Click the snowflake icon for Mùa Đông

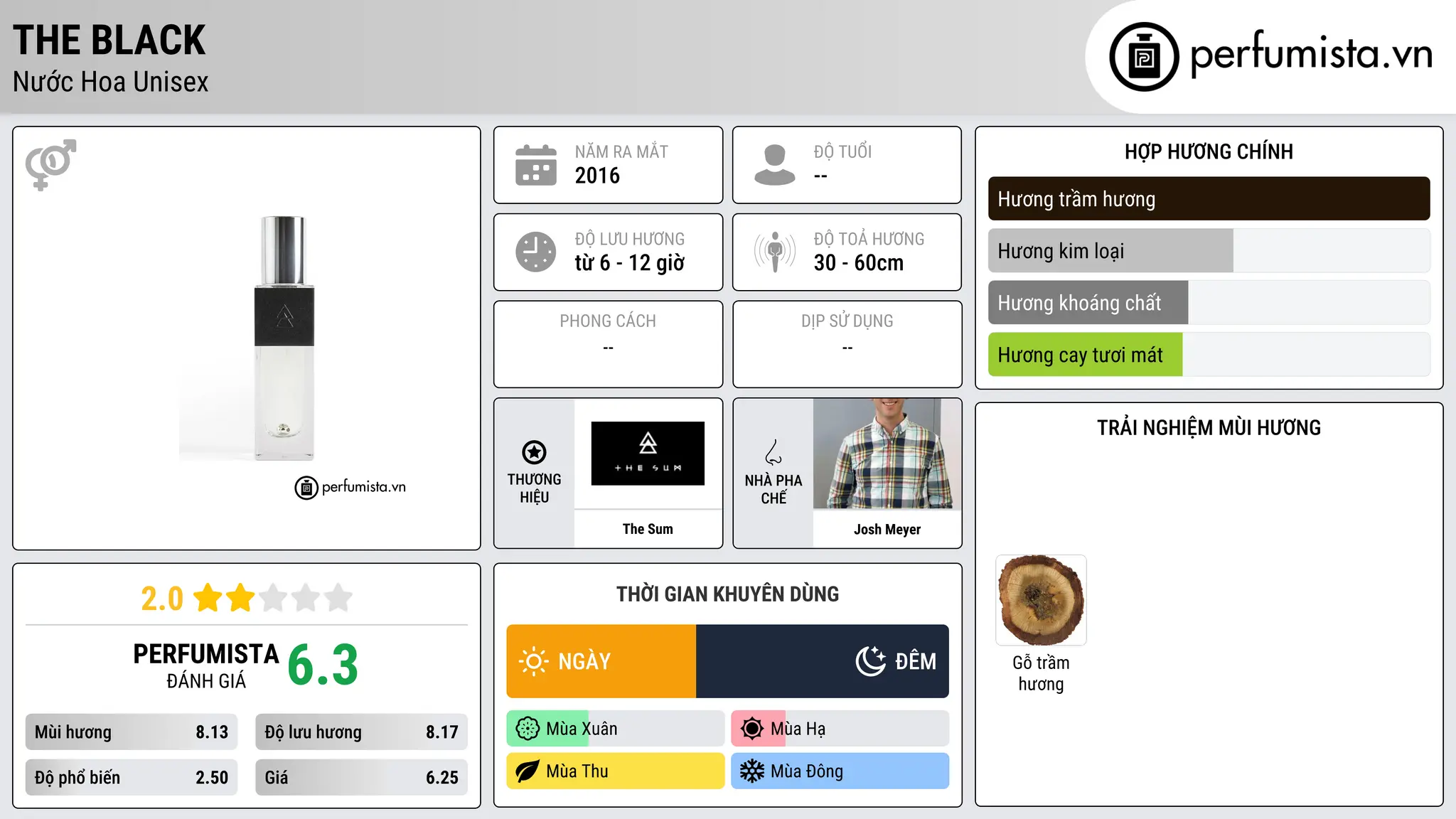click(x=752, y=771)
